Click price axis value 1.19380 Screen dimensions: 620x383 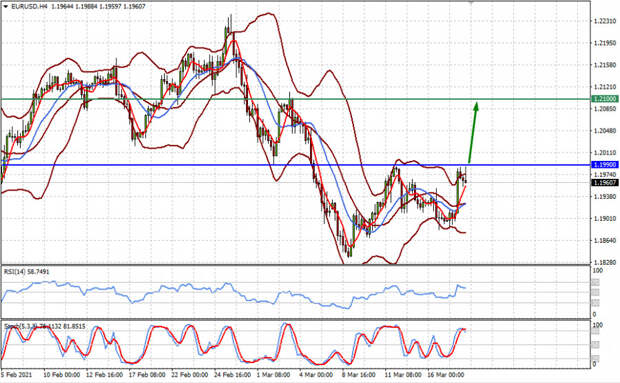pyautogui.click(x=605, y=196)
